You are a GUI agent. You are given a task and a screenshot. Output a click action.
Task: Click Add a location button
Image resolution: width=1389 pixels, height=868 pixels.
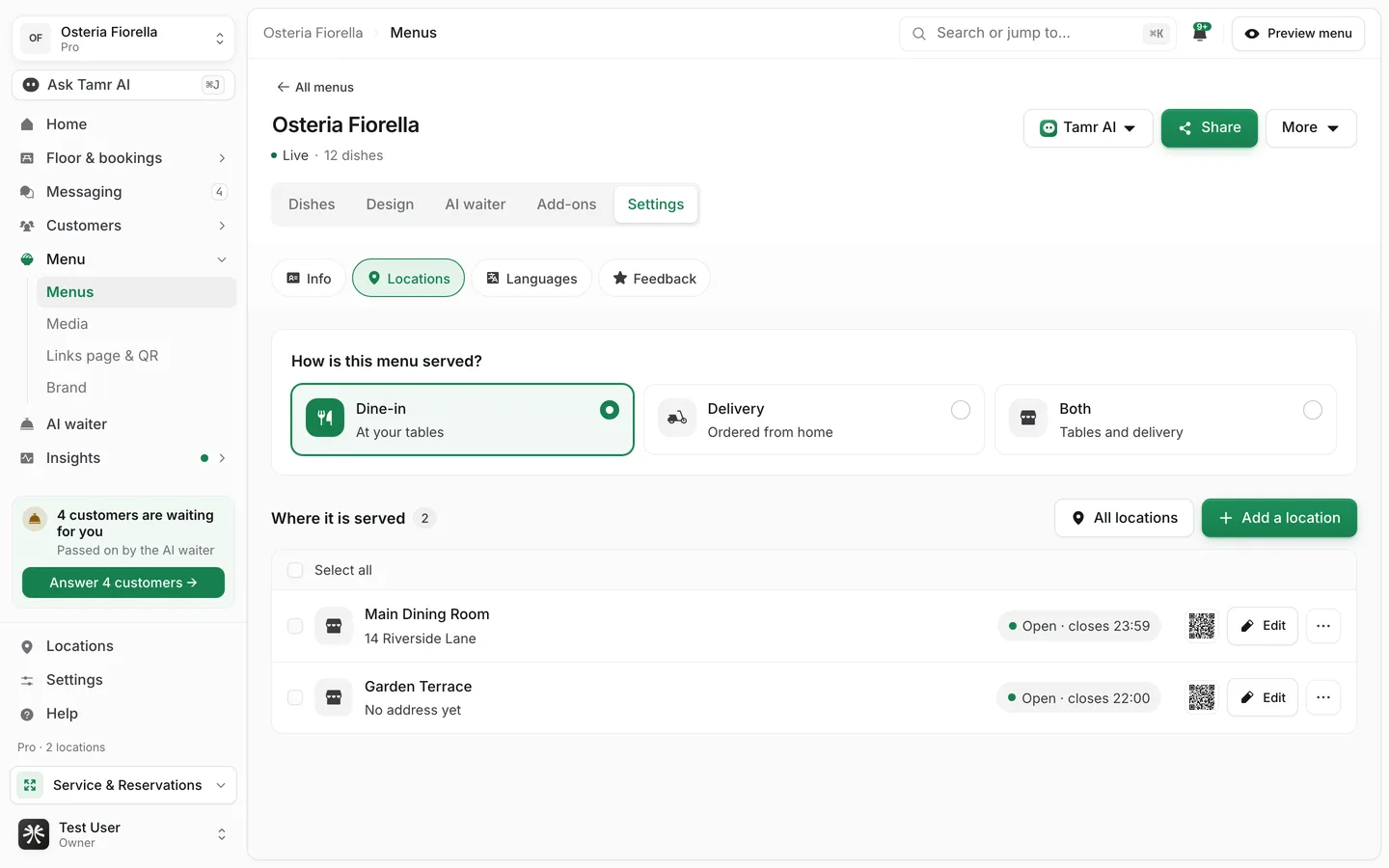(x=1279, y=518)
